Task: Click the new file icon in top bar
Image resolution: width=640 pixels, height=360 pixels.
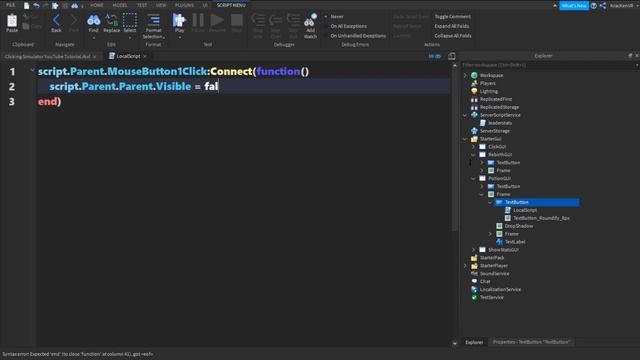Action: pyautogui.click(x=27, y=5)
